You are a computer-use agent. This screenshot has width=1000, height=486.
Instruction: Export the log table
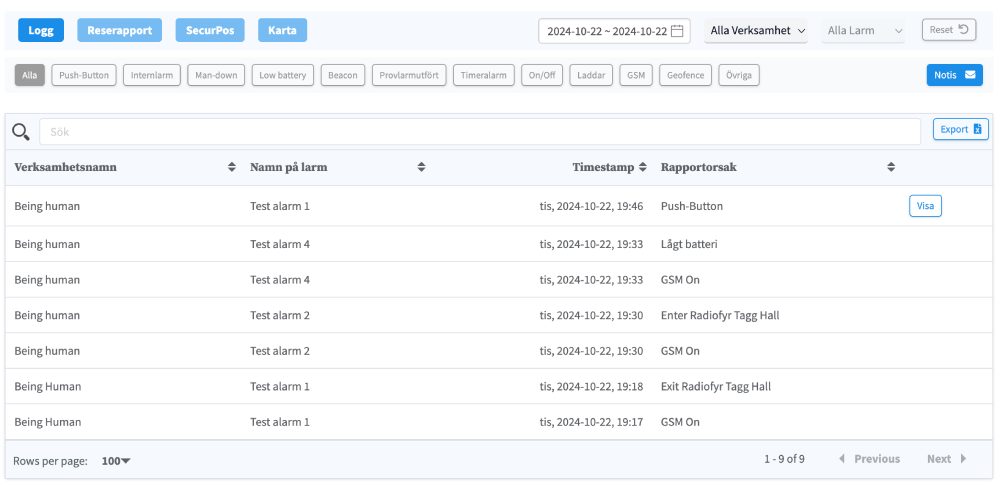(x=960, y=129)
